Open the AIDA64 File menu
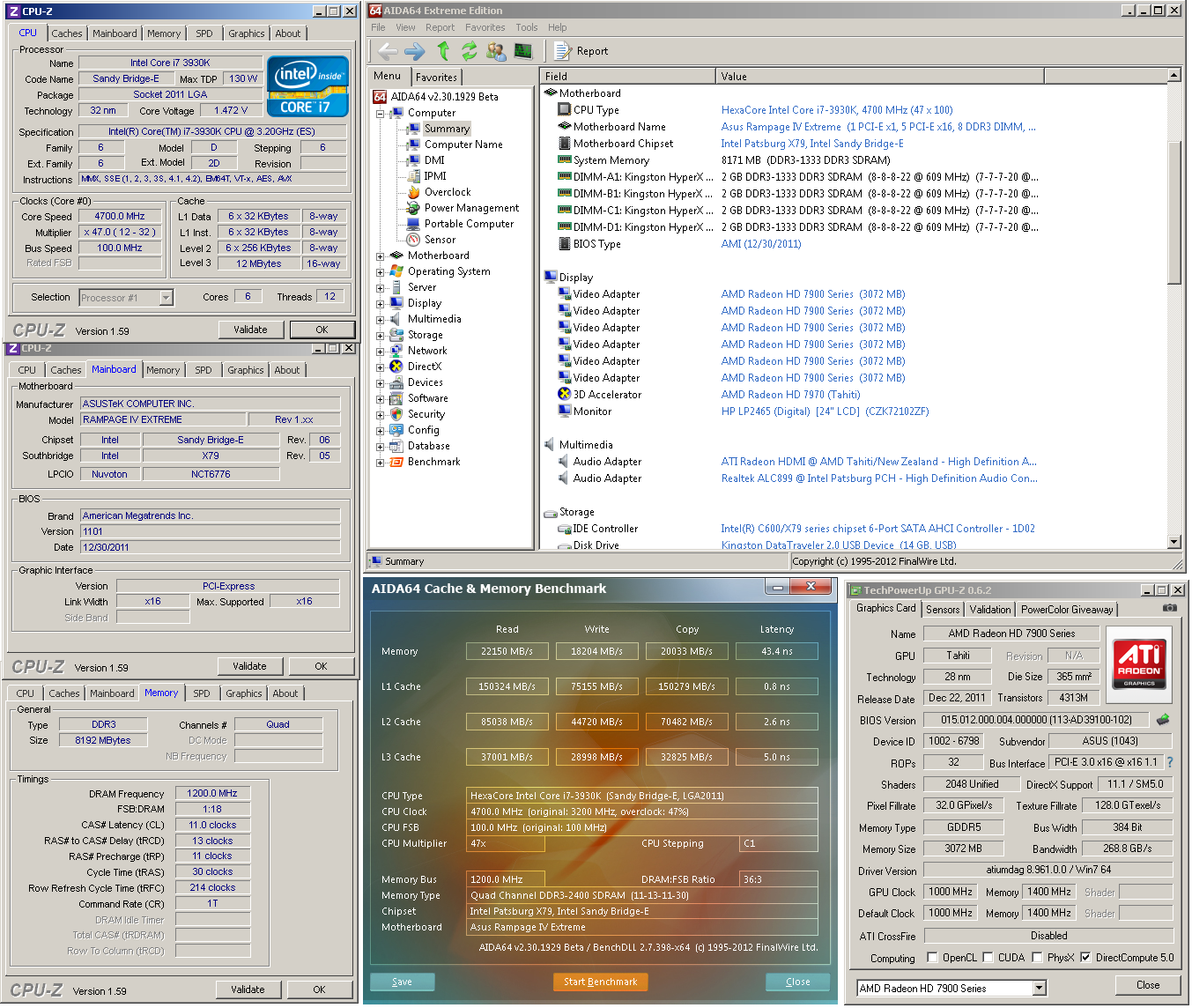The image size is (1192, 1008). coord(378,27)
